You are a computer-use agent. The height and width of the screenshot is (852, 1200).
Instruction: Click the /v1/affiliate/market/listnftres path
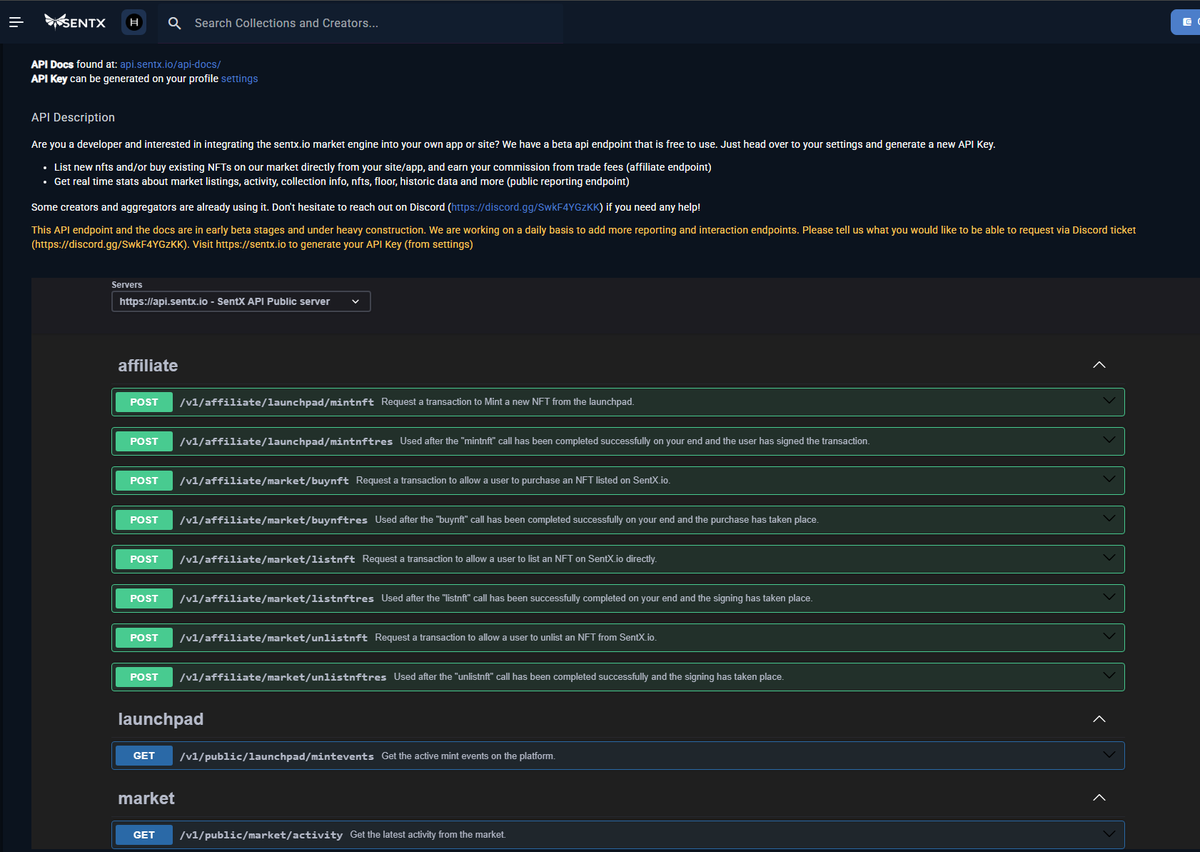click(x=277, y=598)
